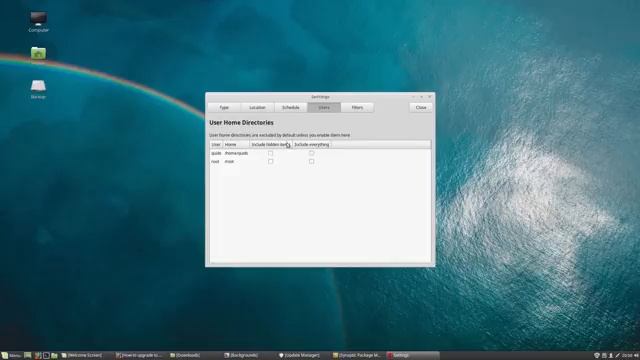Click the Include everything column header

[x=311, y=144]
